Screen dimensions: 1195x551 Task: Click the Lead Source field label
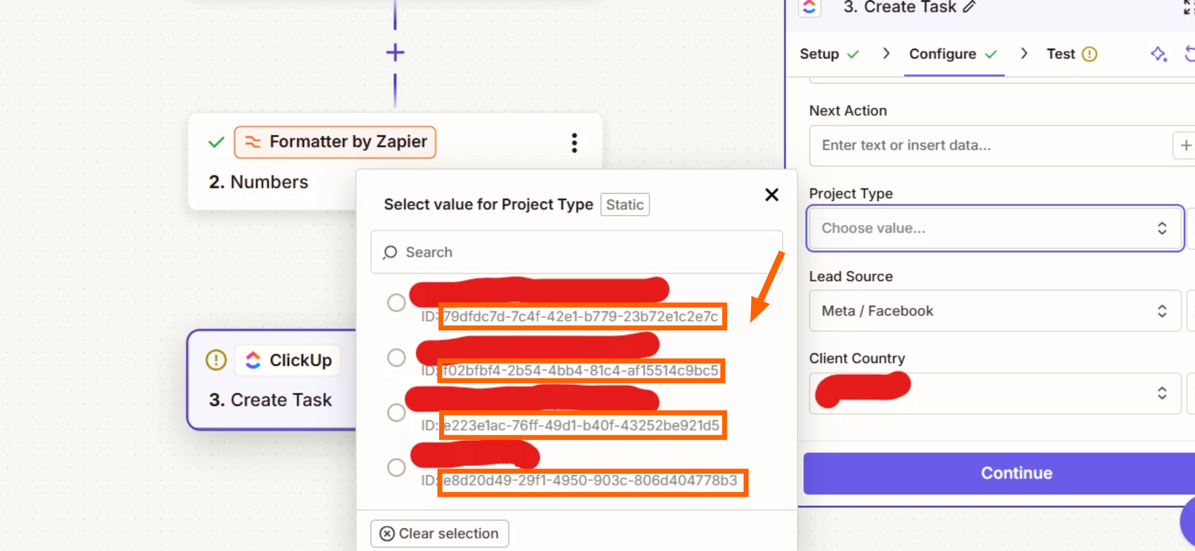851,277
